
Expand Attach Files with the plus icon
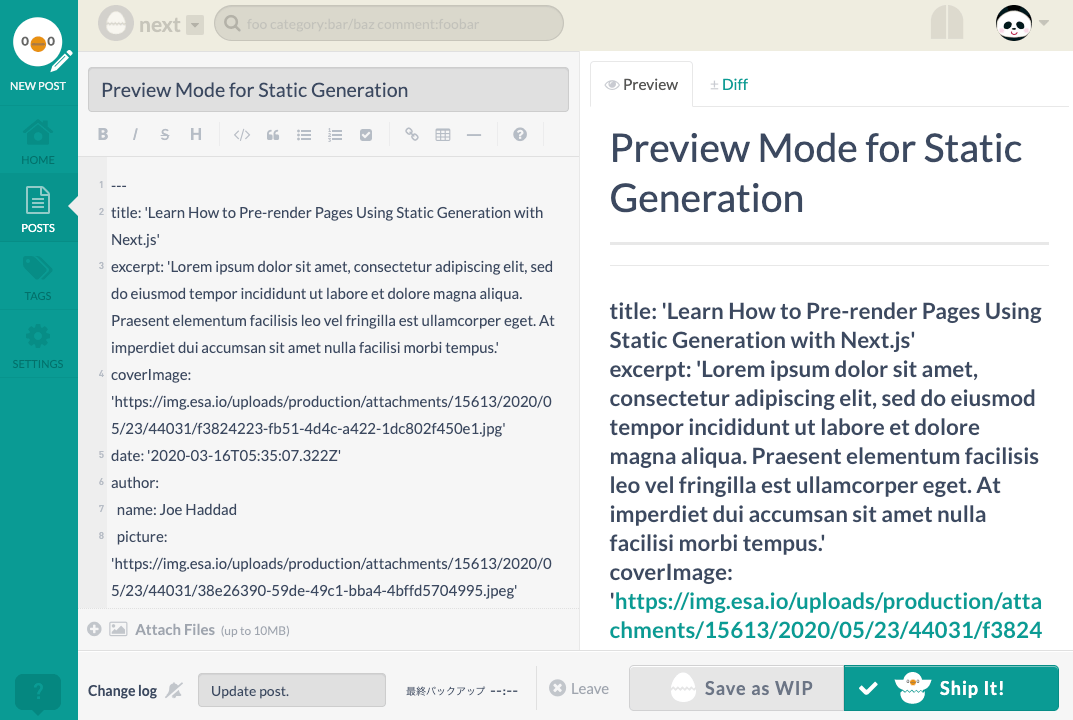click(x=94, y=629)
